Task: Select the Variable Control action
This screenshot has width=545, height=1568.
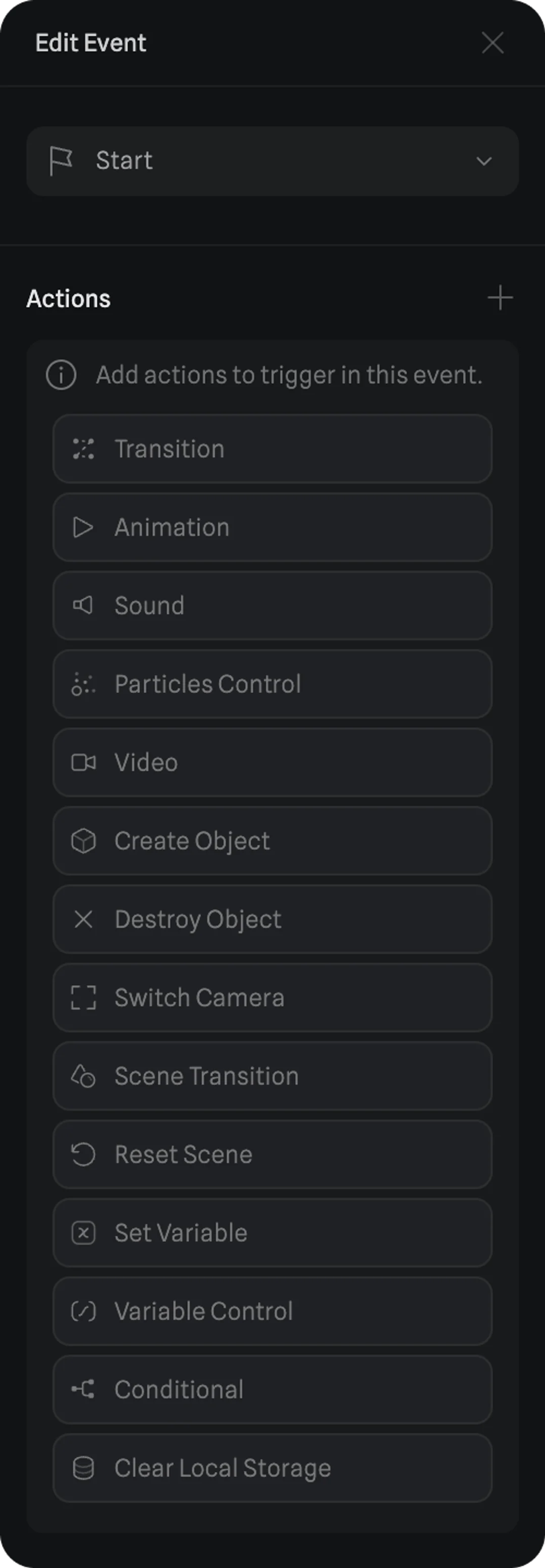Action: tap(272, 1311)
